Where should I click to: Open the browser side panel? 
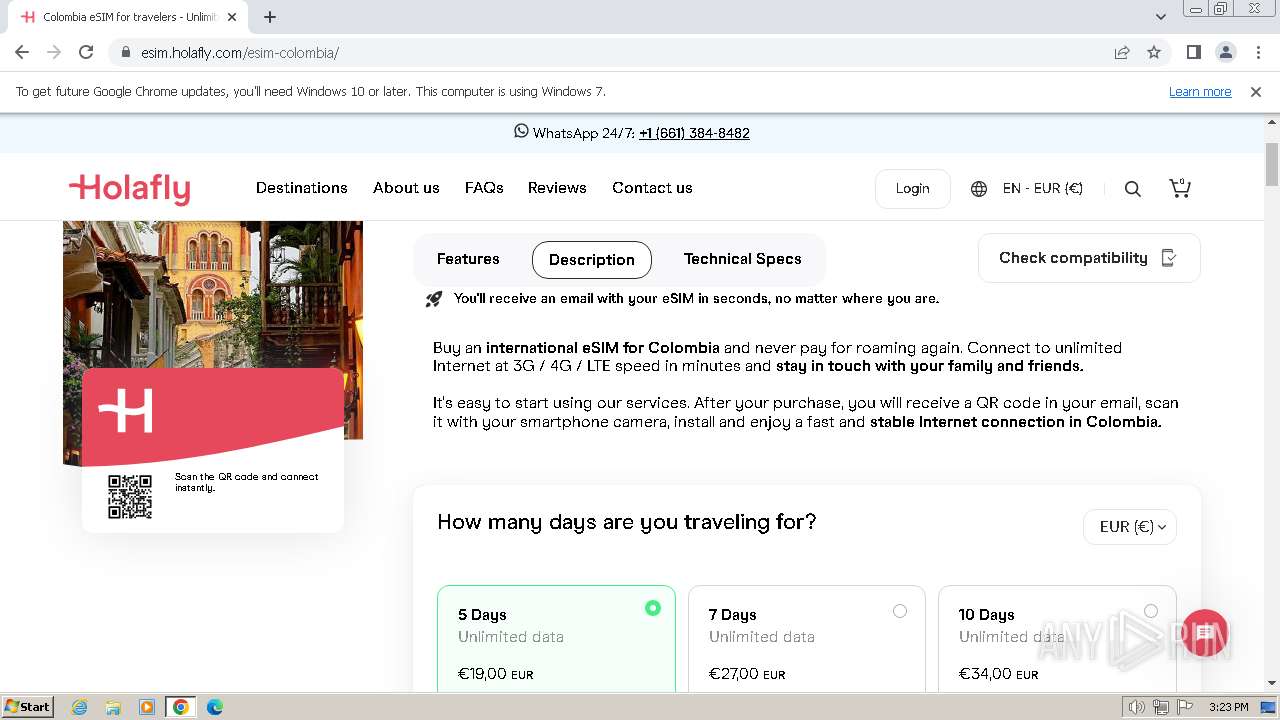[x=1193, y=52]
